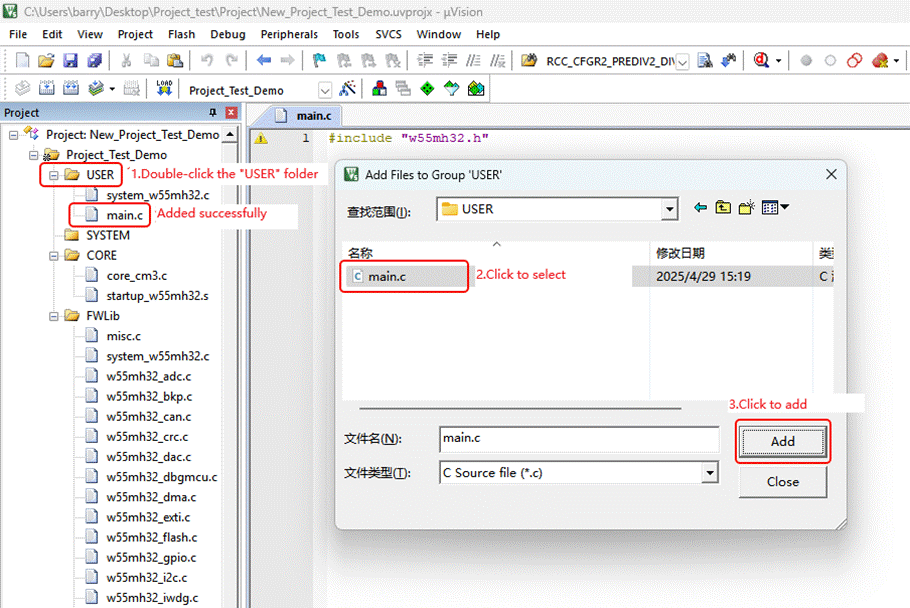Open the View menu icon in the dialog
910x608 pixels.
[x=775, y=208]
